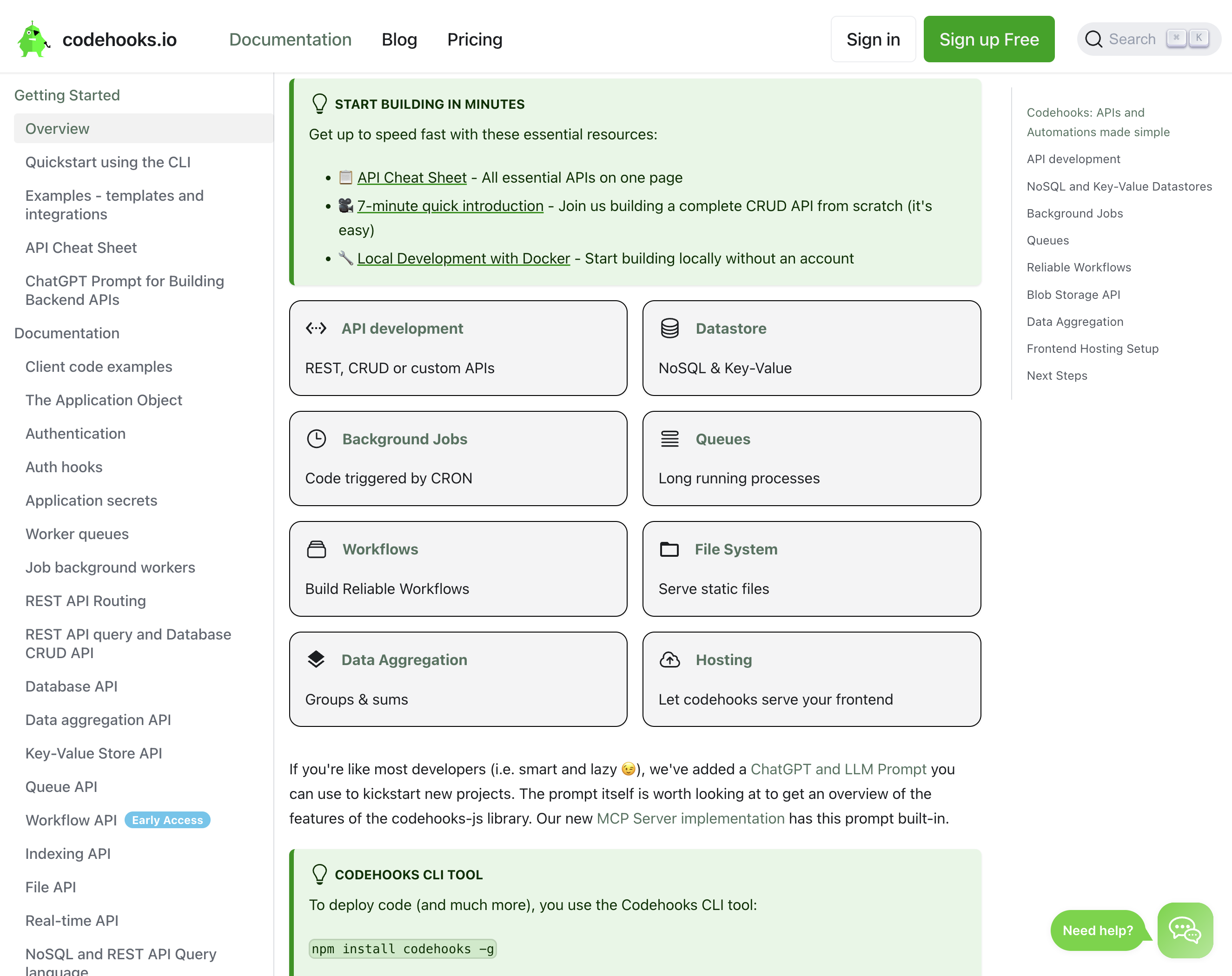This screenshot has width=1232, height=976.
Task: Go to the Pricing page
Action: pos(474,40)
